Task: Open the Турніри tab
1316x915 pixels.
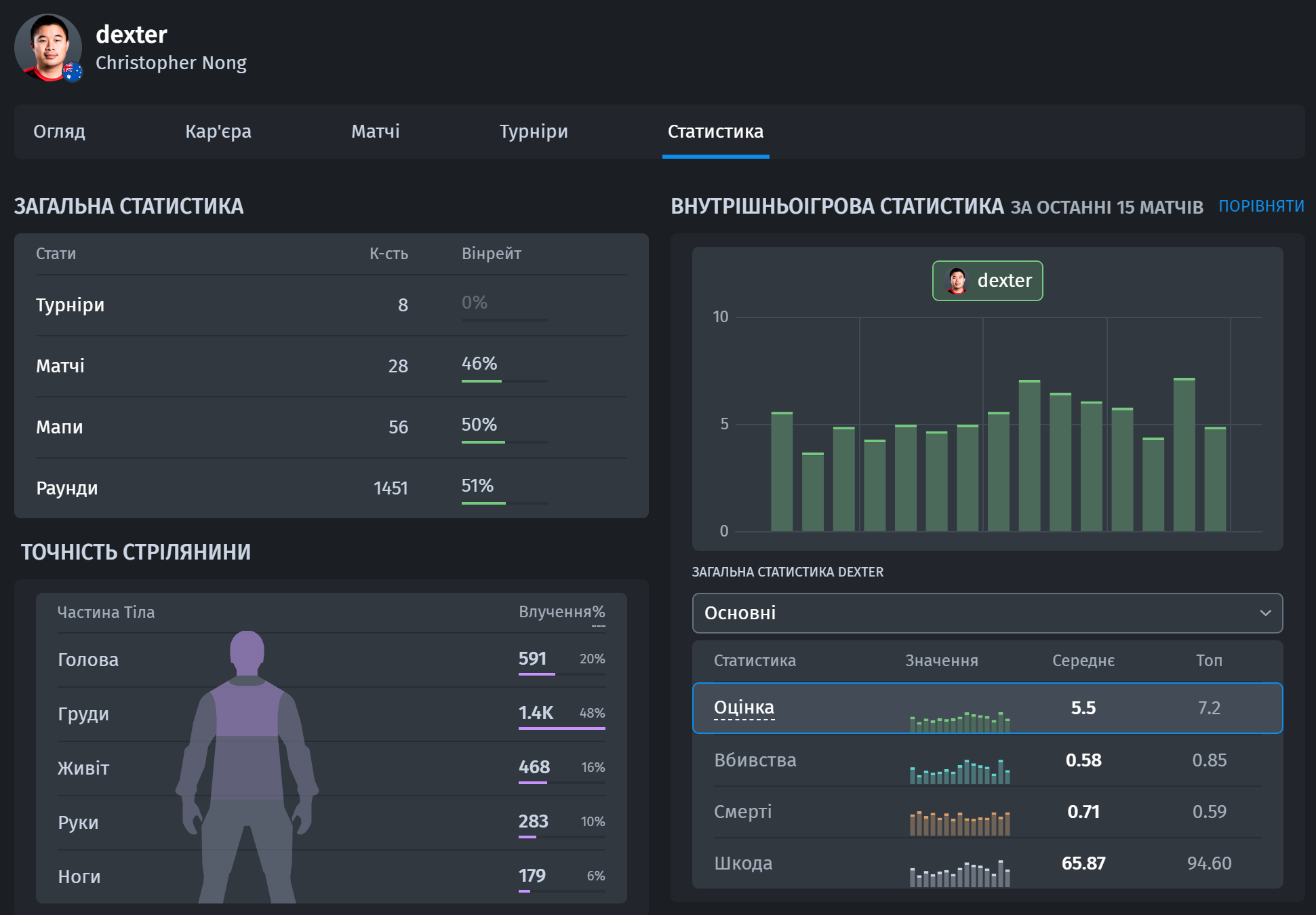Action: click(x=534, y=132)
